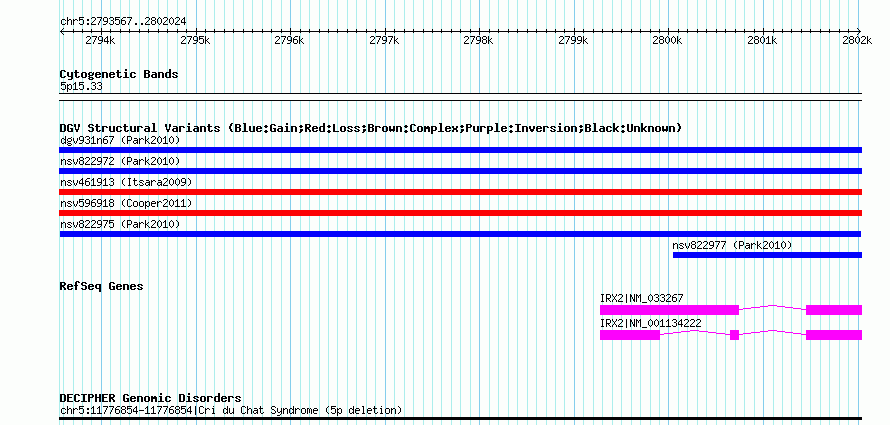Screen dimensions: 890x425
Task: Open the Cri du Chat Syndrome entry label
Action: click(231, 410)
